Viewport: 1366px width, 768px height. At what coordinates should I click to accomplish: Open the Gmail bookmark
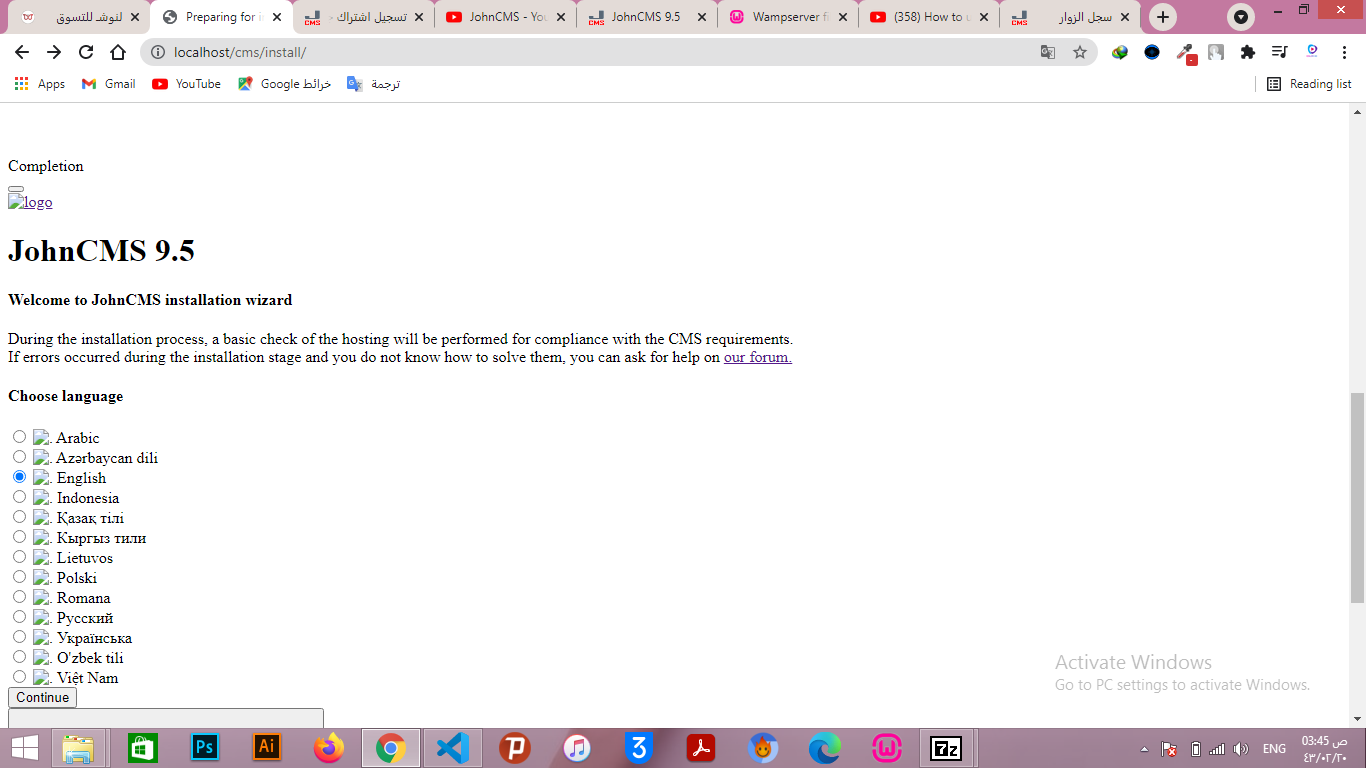pos(108,84)
